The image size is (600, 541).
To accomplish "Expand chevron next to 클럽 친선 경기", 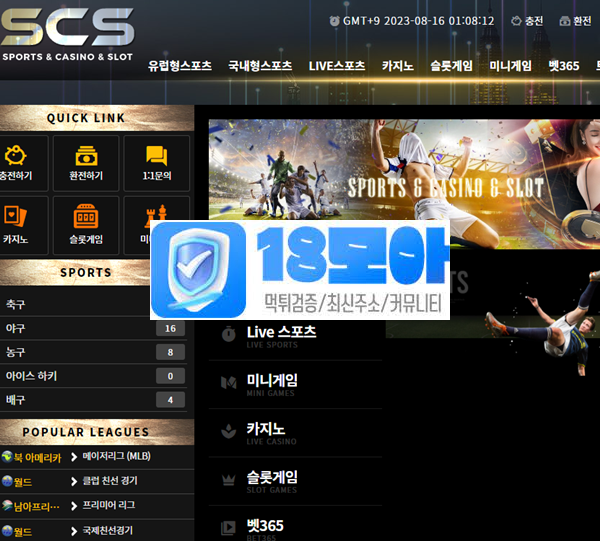I will pos(74,481).
